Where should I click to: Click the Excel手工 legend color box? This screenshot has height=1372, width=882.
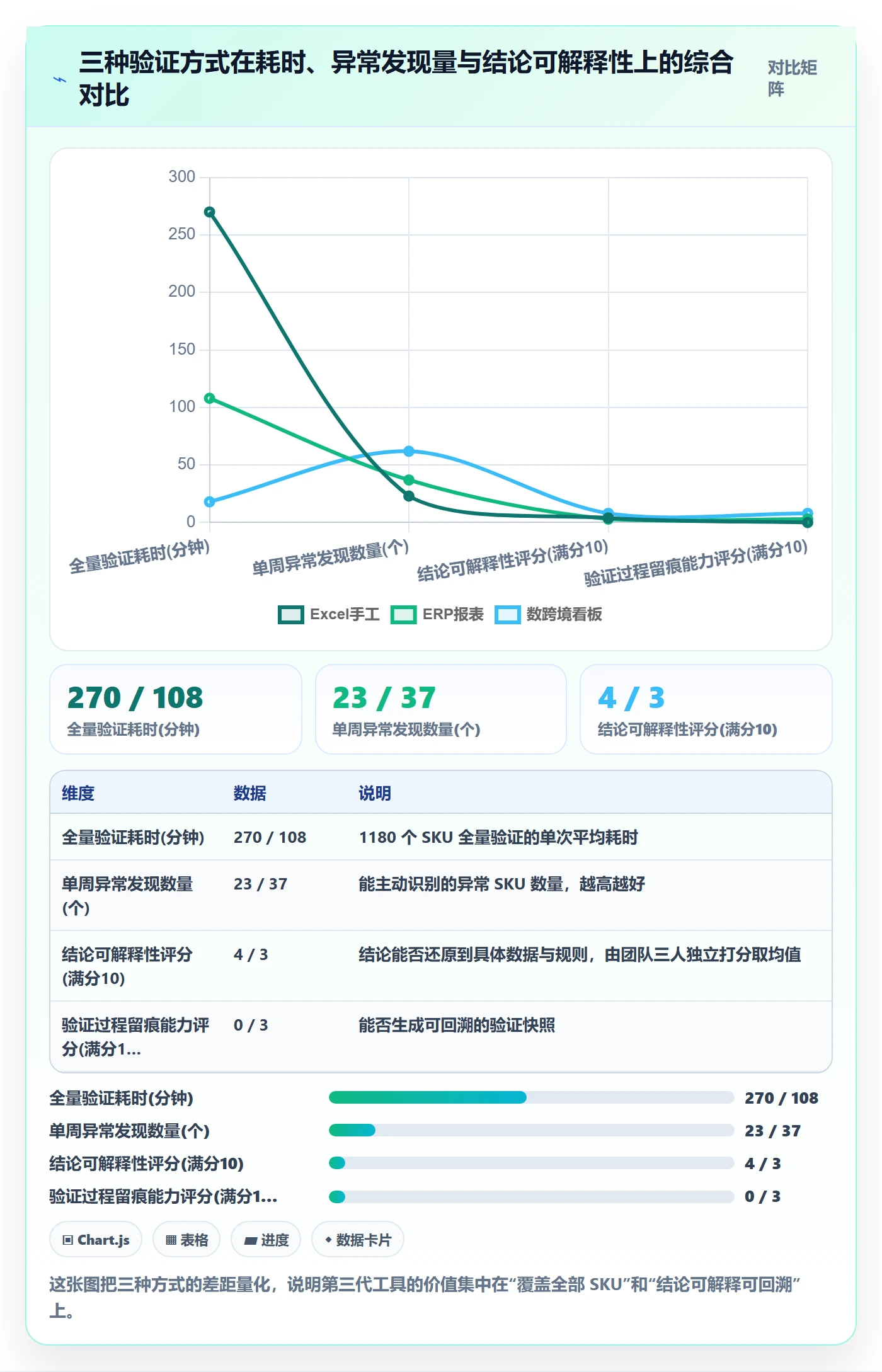tap(290, 615)
